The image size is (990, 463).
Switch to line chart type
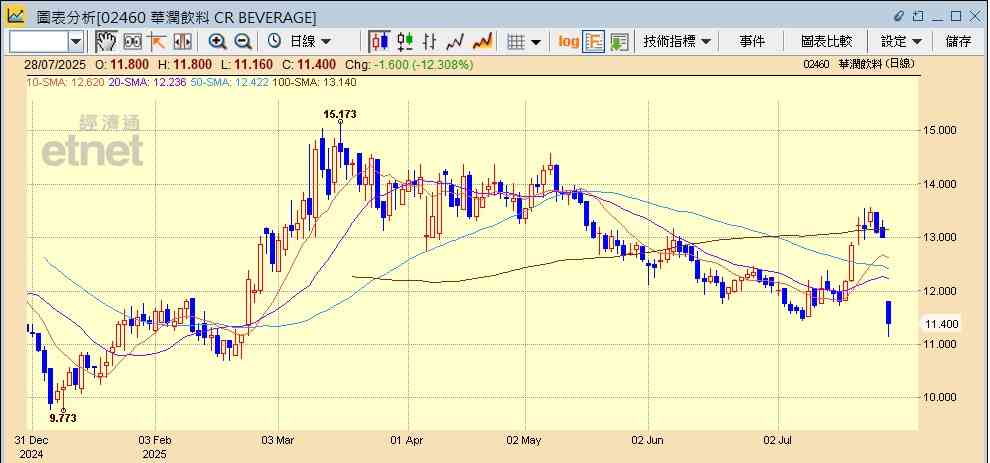coord(455,42)
